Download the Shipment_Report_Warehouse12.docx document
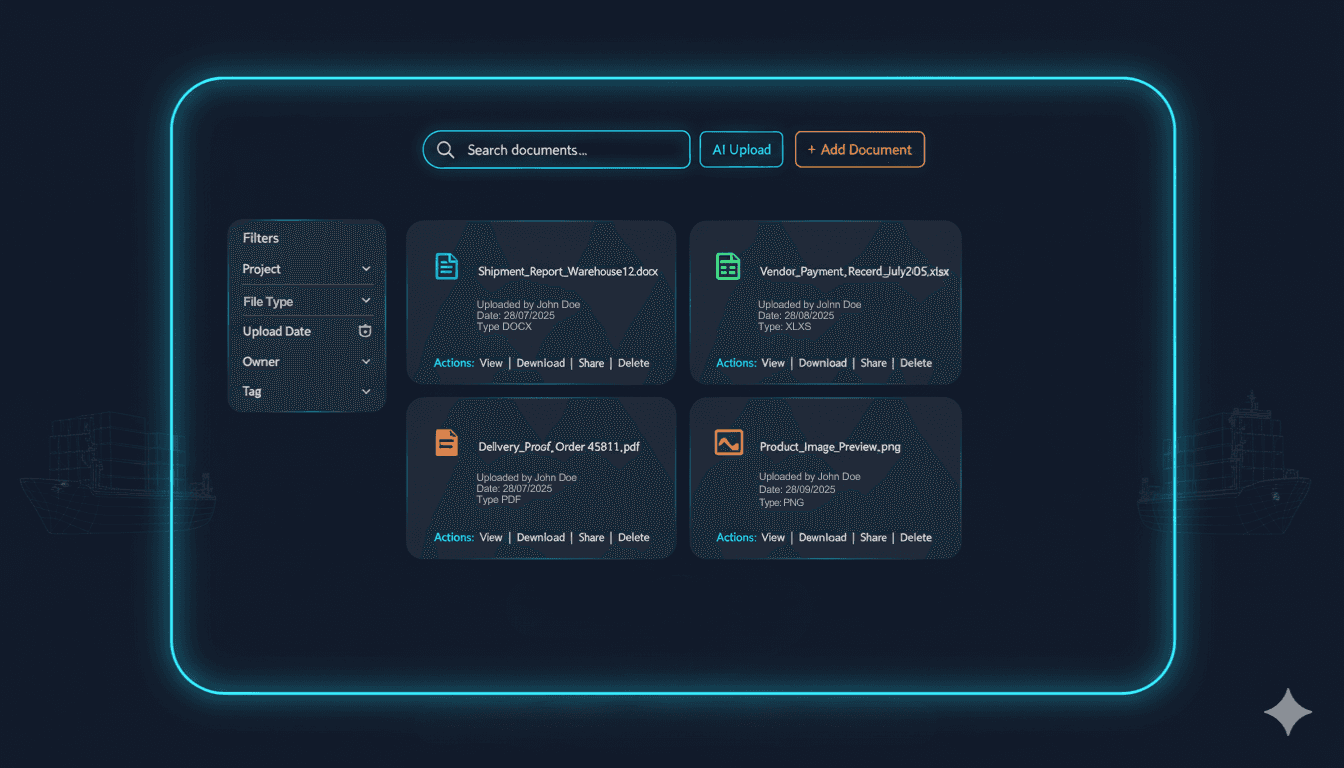The width and height of the screenshot is (1344, 768). point(541,363)
